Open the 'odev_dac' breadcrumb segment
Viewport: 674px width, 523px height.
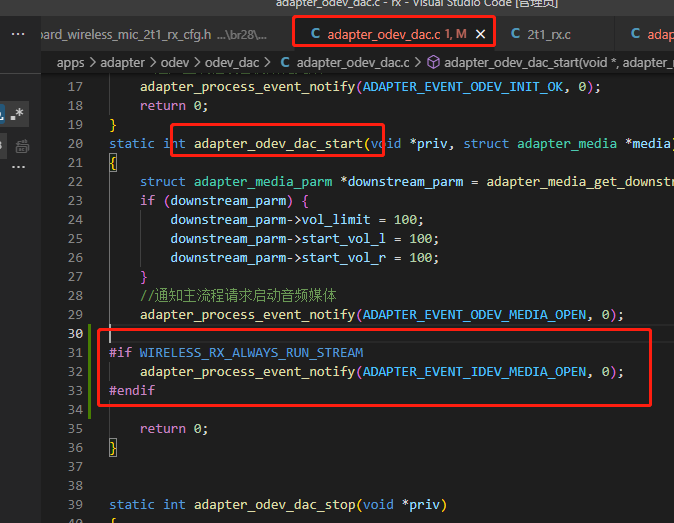[232, 63]
